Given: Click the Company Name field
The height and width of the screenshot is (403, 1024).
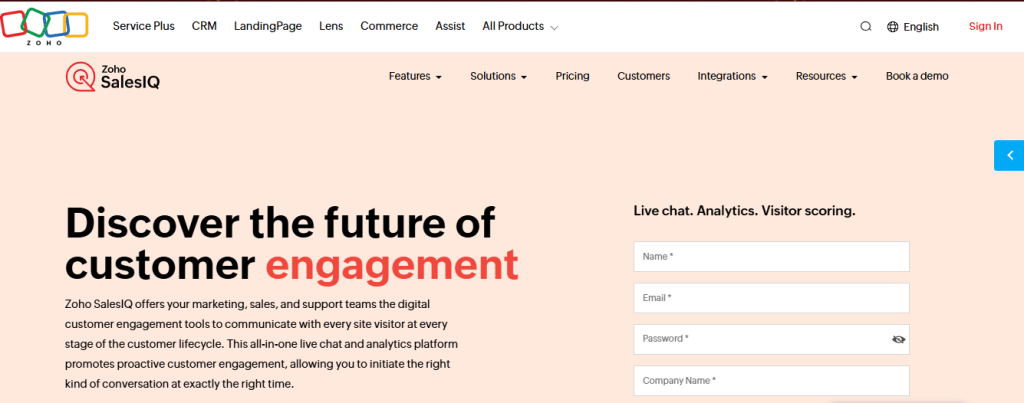Looking at the screenshot, I should (x=771, y=380).
